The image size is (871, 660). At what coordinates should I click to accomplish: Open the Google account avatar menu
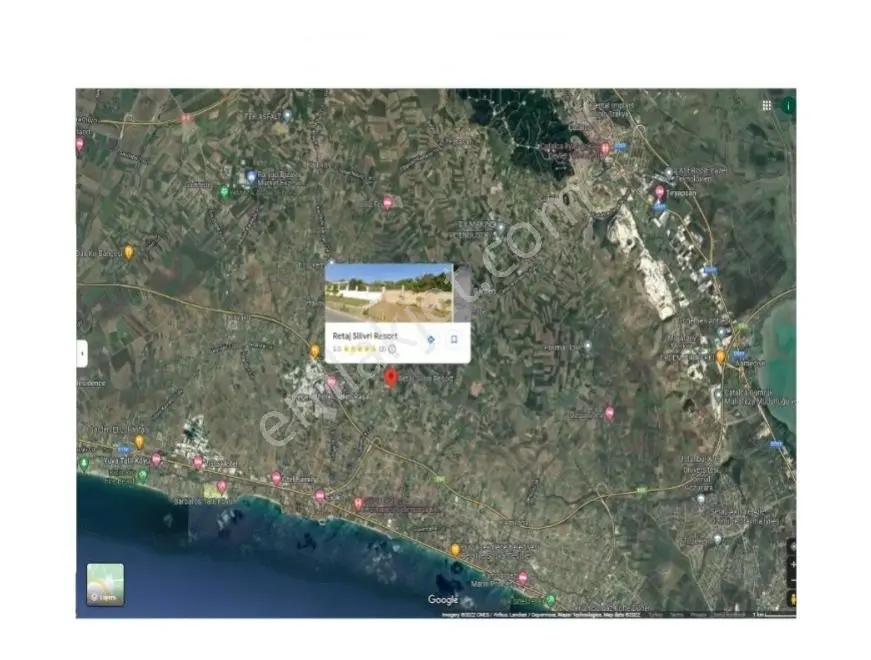coord(788,106)
